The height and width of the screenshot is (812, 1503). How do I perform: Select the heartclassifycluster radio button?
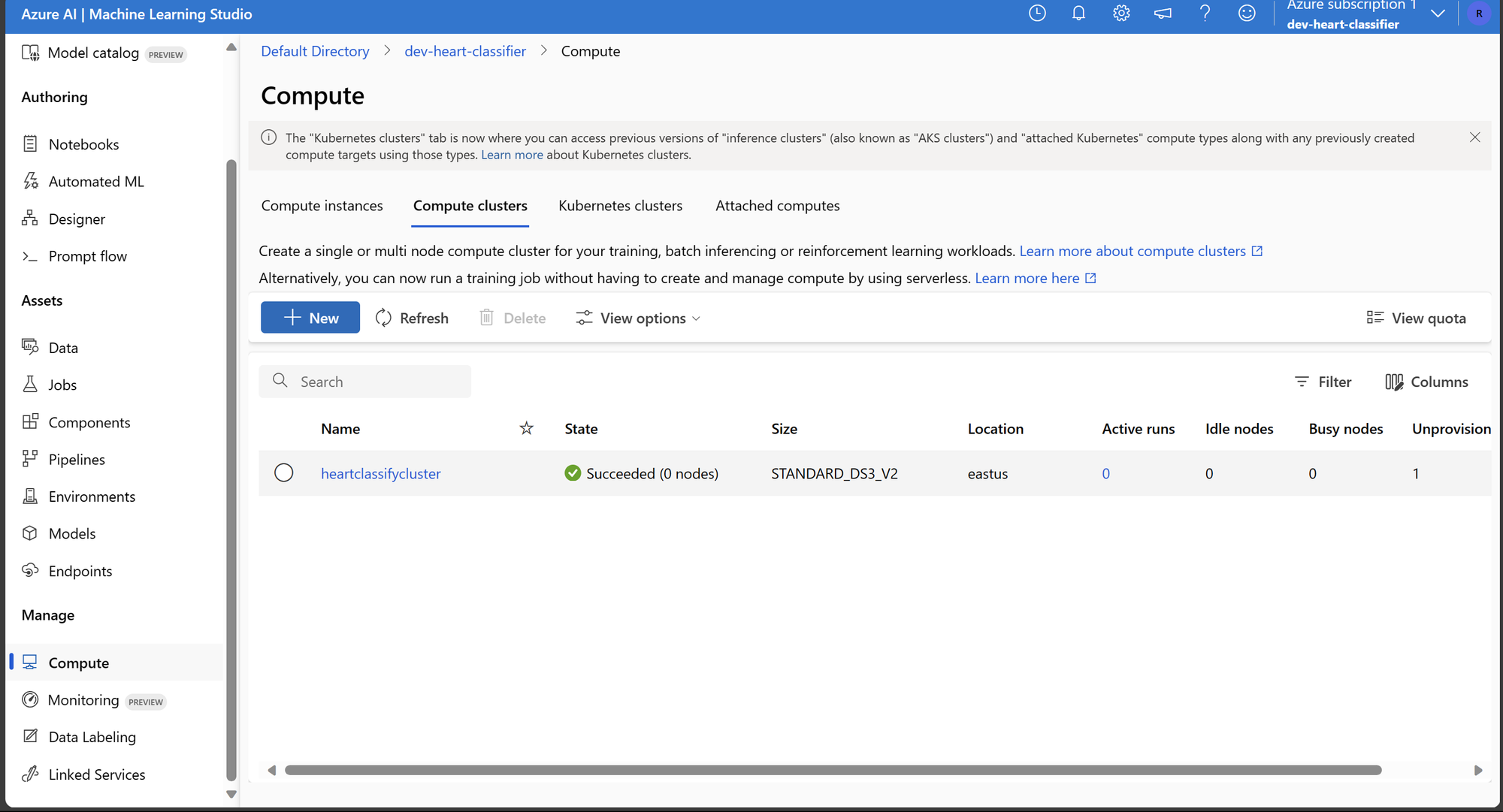coord(283,473)
